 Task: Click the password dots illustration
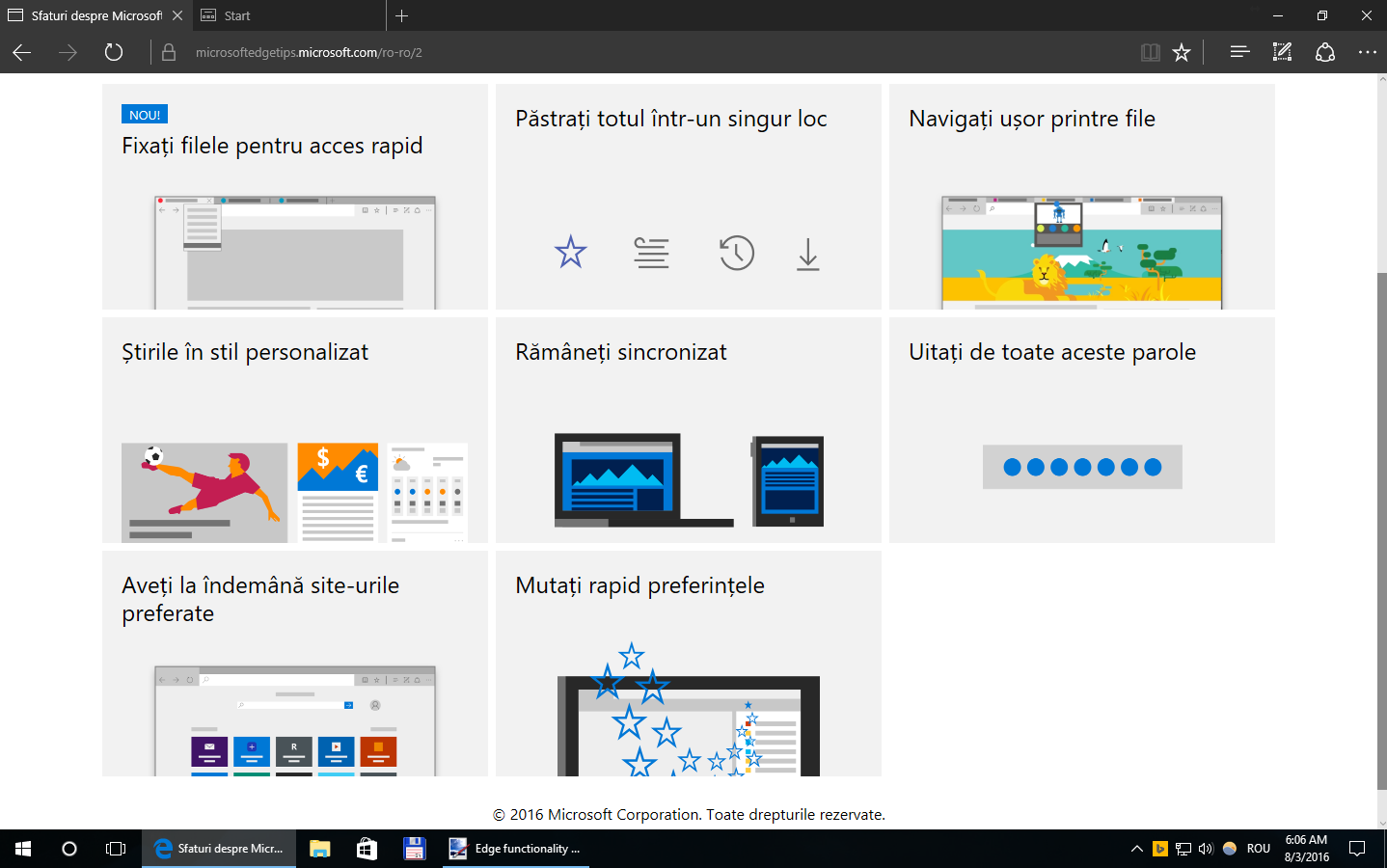coord(1082,467)
